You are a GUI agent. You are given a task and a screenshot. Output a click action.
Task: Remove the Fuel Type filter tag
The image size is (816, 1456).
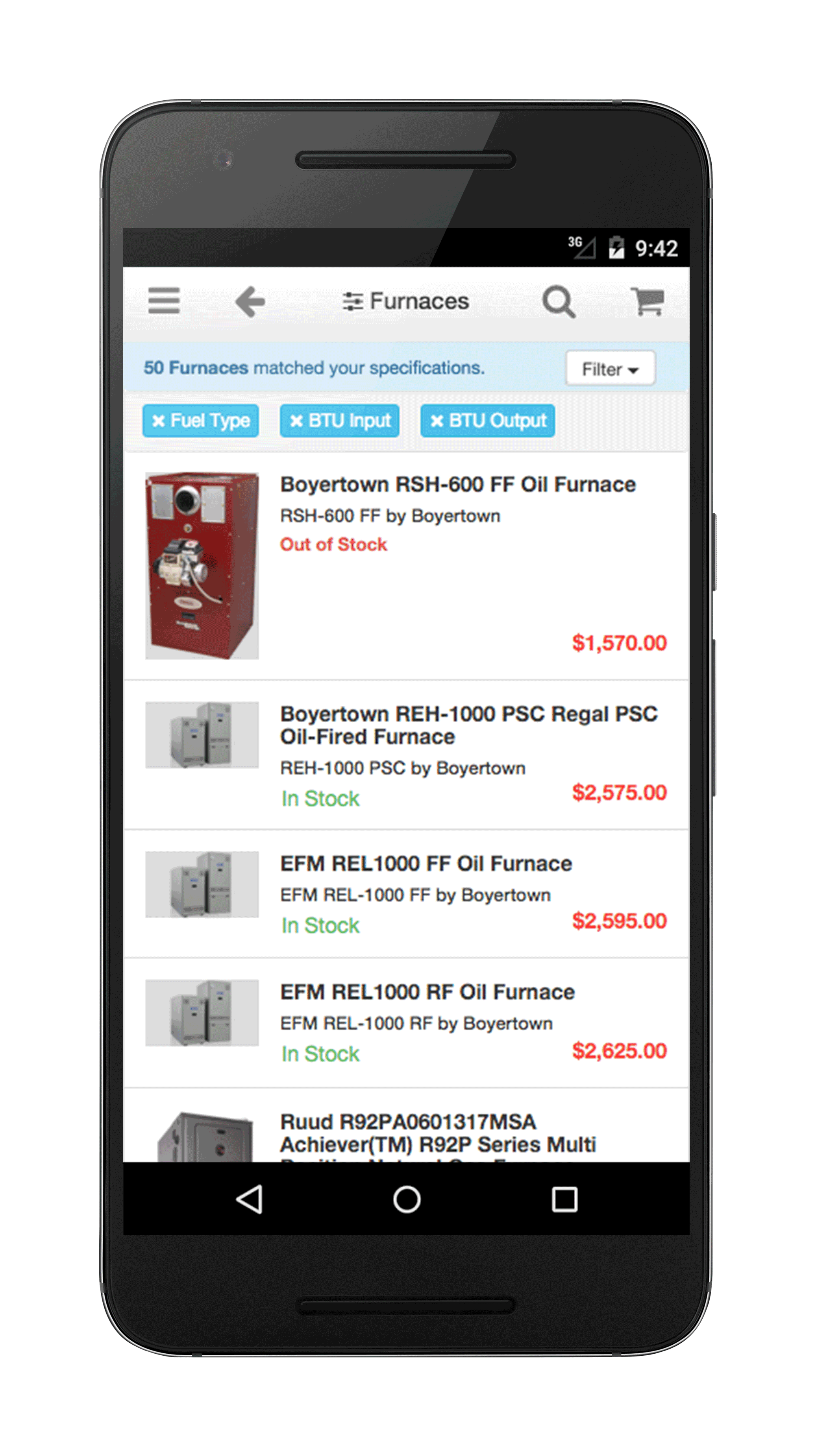pyautogui.click(x=201, y=421)
